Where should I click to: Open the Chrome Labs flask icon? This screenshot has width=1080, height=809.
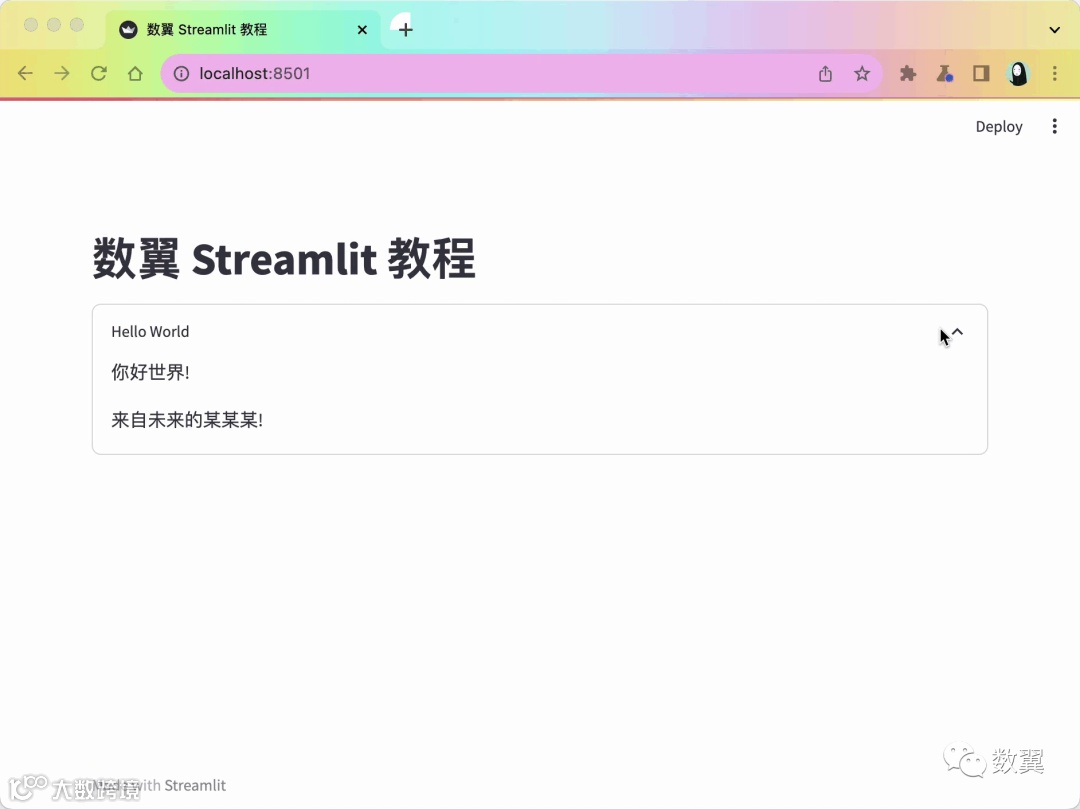(944, 74)
